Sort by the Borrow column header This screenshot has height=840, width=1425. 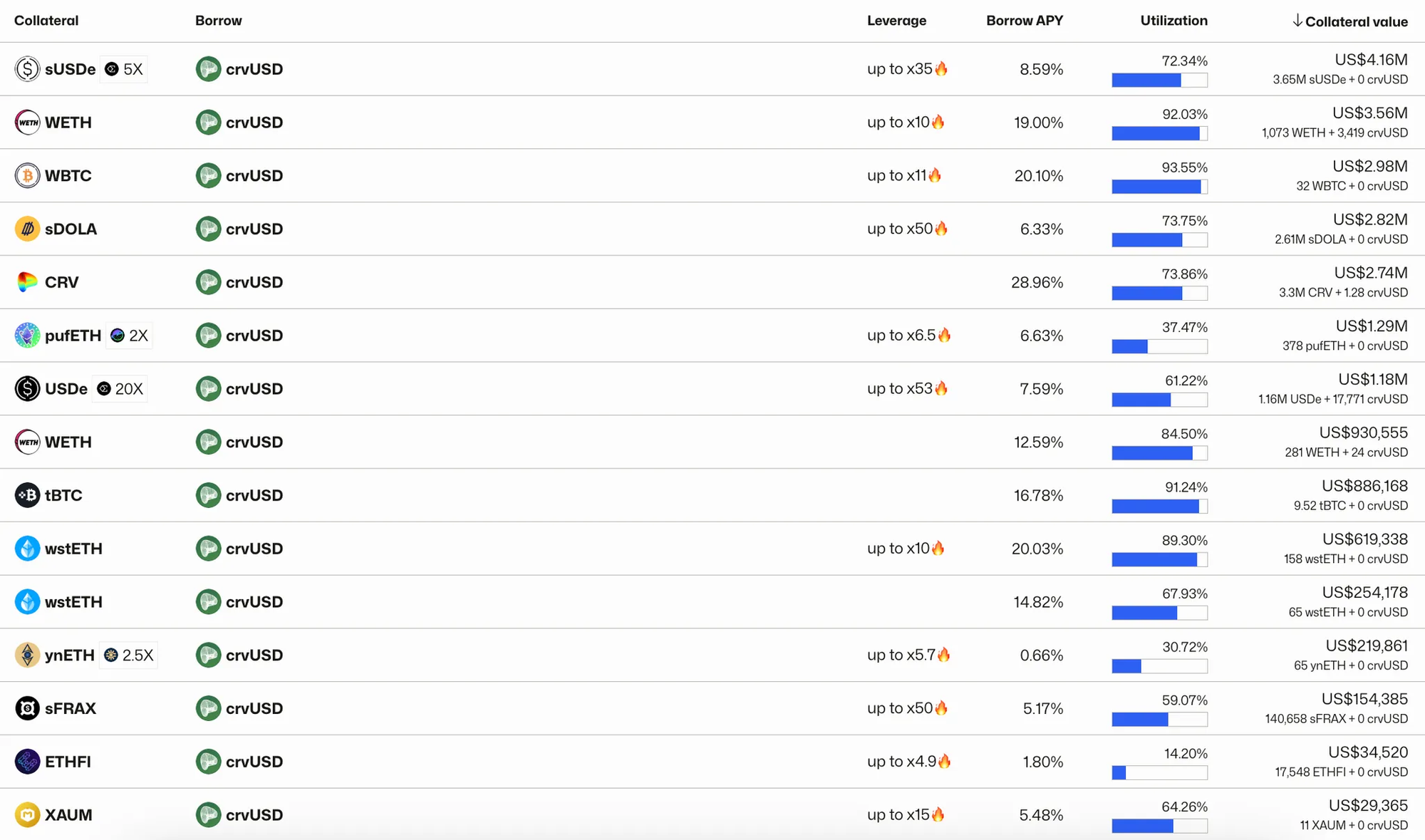(x=219, y=21)
